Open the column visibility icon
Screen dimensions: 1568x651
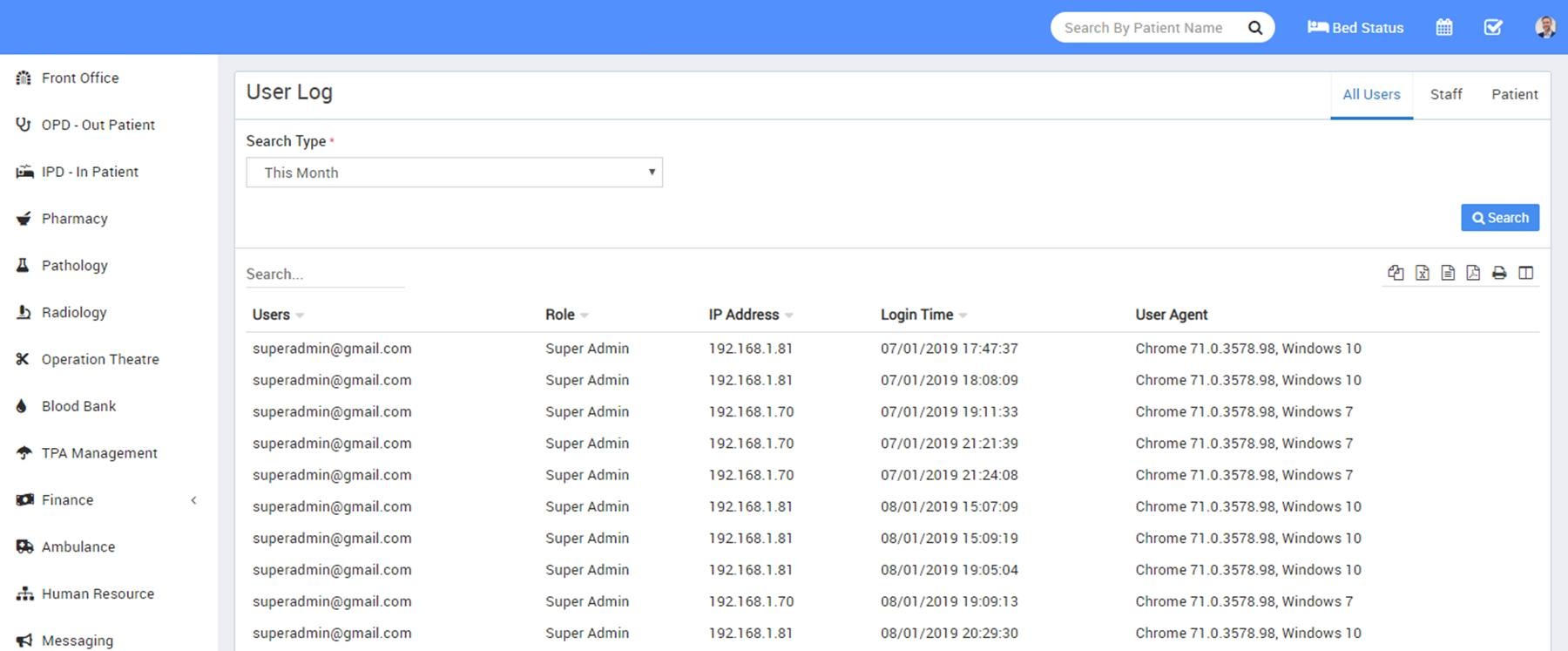coord(1525,273)
